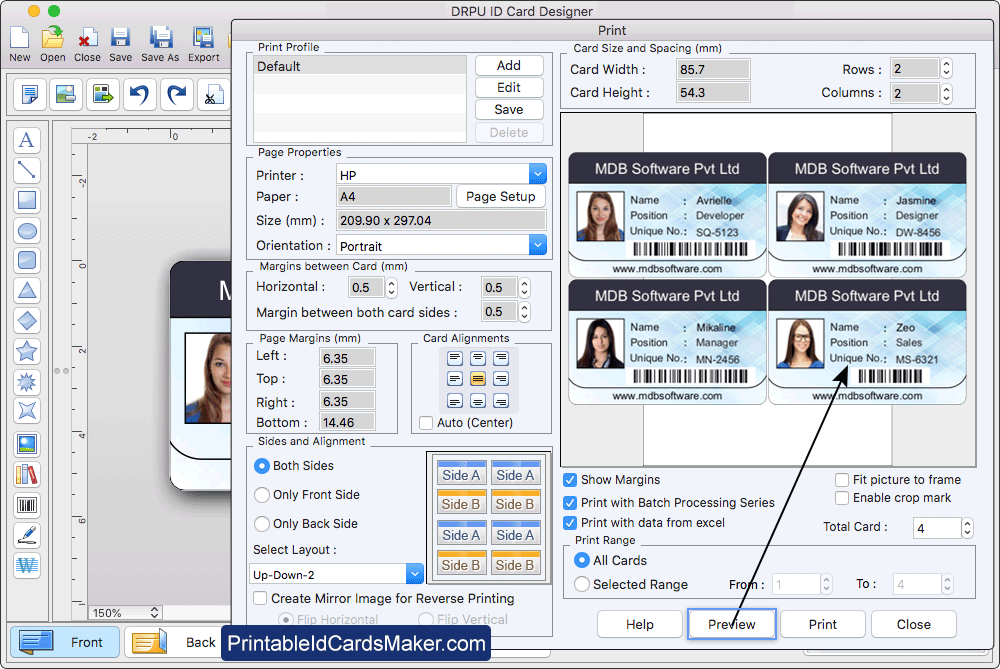The image size is (1000, 669).
Task: Enable Auto (Center) card alignment
Action: (x=426, y=423)
